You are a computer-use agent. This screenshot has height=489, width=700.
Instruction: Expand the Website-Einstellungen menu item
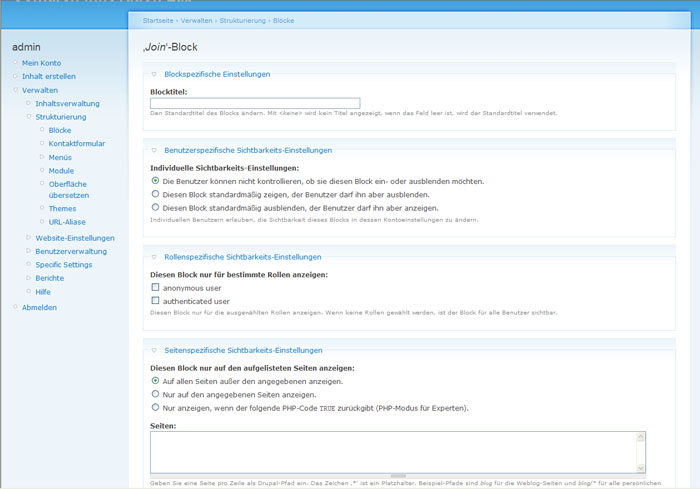click(74, 238)
